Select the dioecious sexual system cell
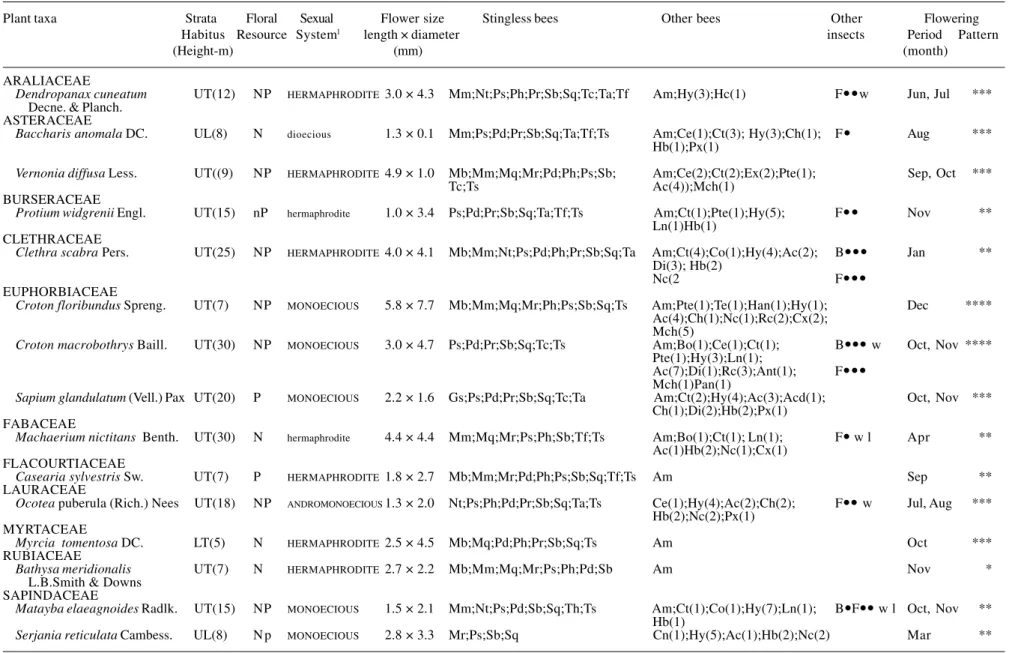This screenshot has width=1024, height=653. pyautogui.click(x=309, y=135)
